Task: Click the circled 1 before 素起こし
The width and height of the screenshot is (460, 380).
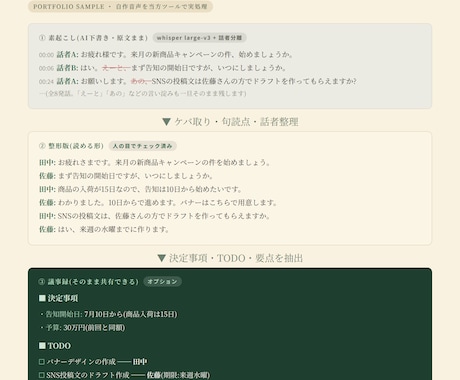Action: 42,38
